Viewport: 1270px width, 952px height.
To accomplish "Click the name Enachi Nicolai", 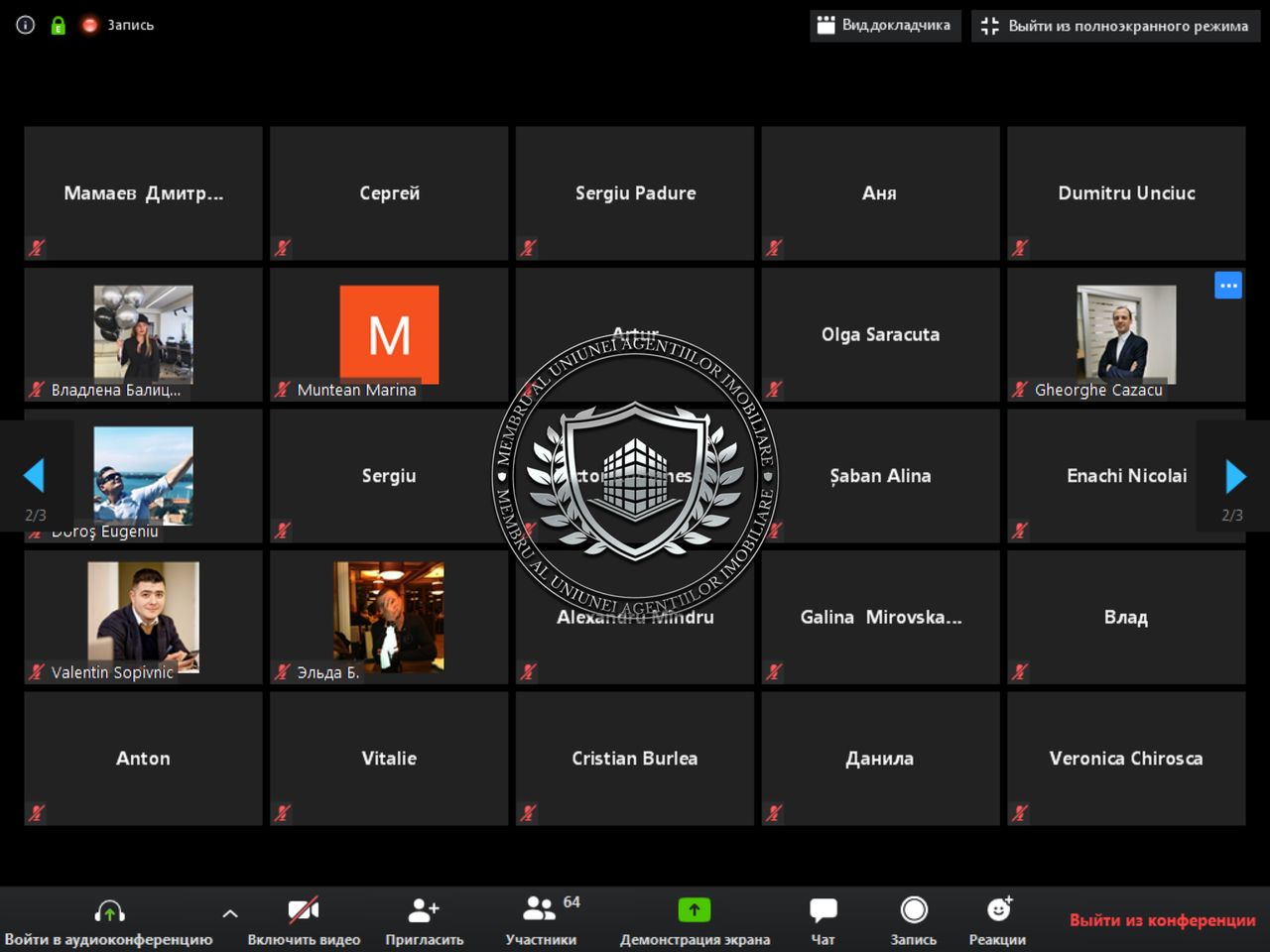I will pyautogui.click(x=1126, y=476).
